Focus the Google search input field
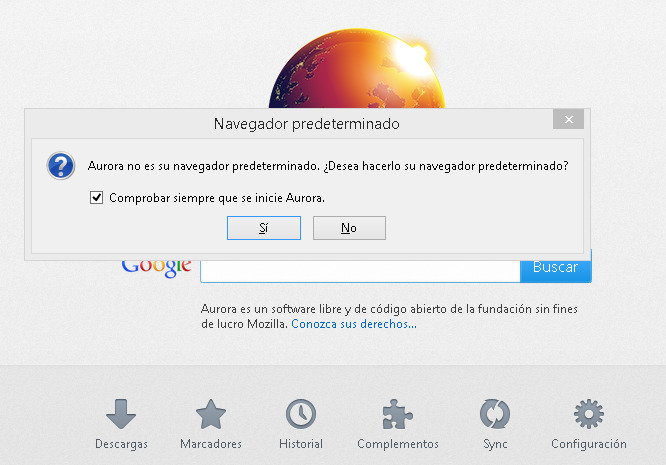This screenshot has height=465, width=666. pyautogui.click(x=360, y=270)
